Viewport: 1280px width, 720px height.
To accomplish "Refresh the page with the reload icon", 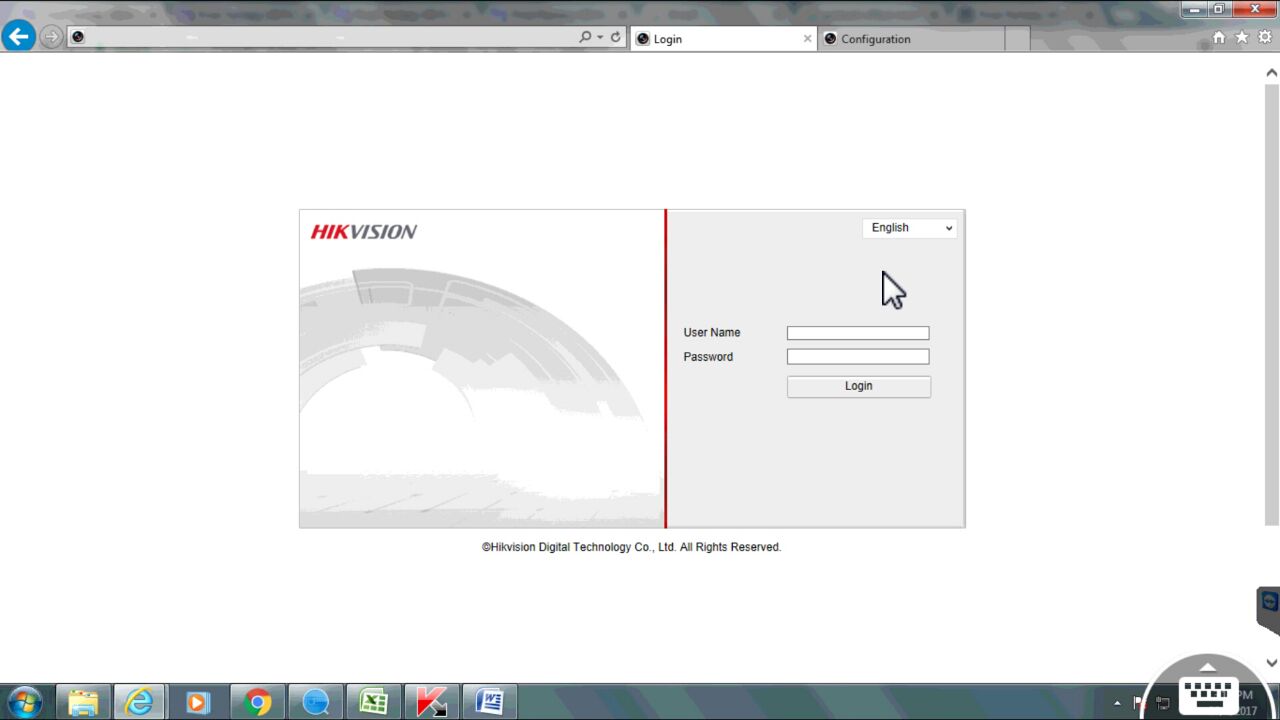I will 615,37.
